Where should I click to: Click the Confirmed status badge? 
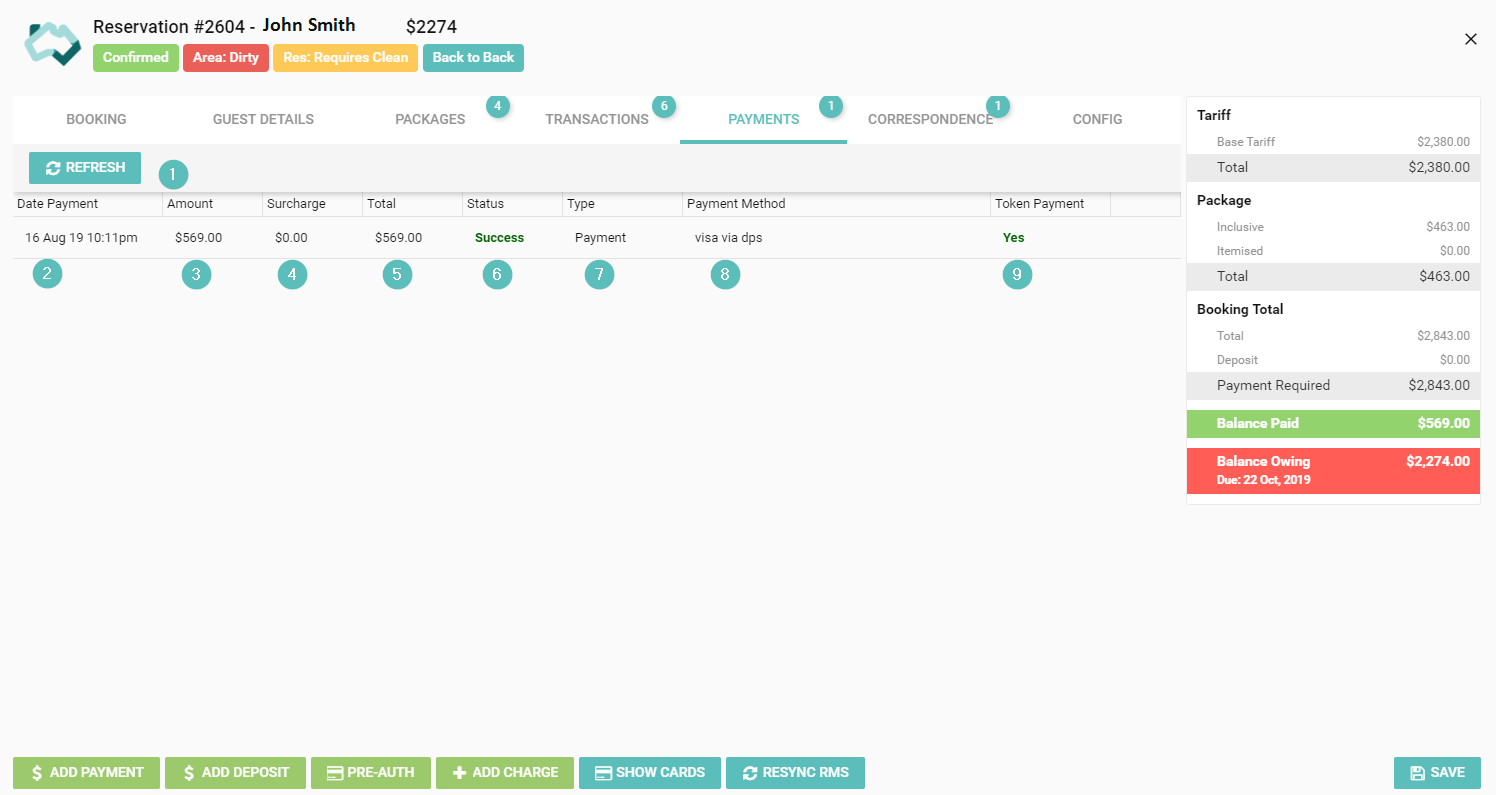pos(135,58)
